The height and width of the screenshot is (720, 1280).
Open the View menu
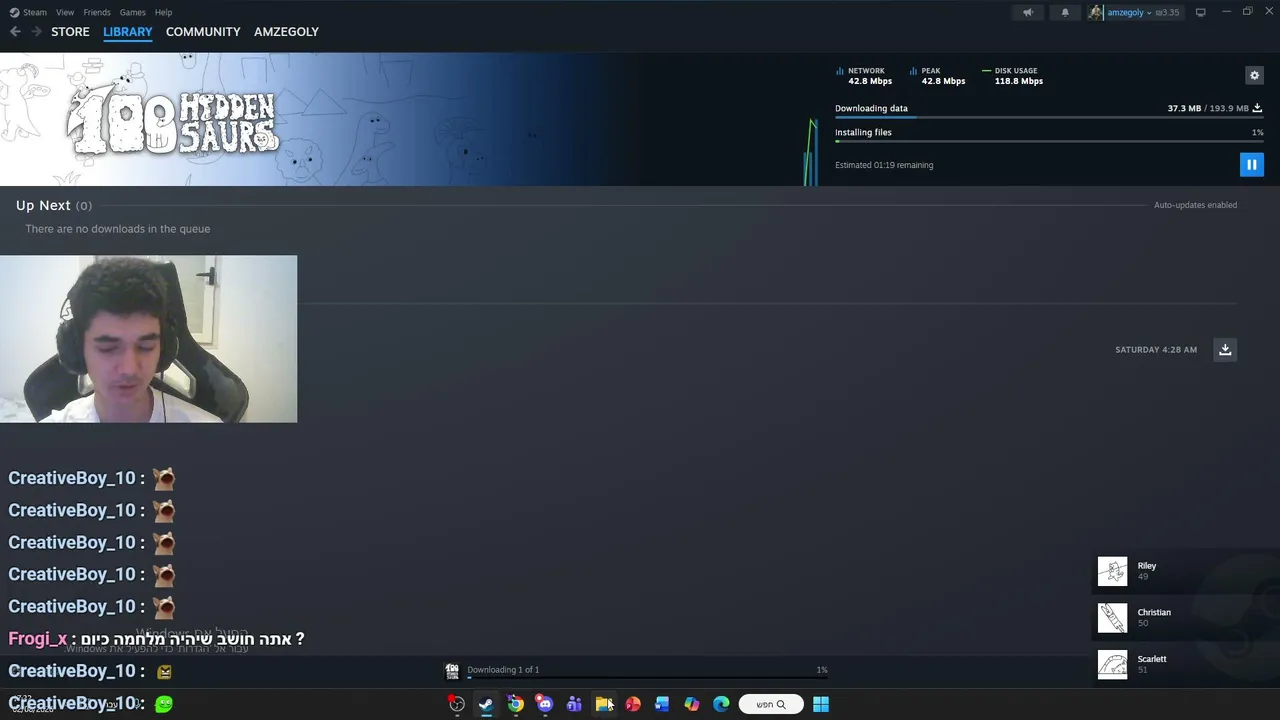(x=65, y=12)
